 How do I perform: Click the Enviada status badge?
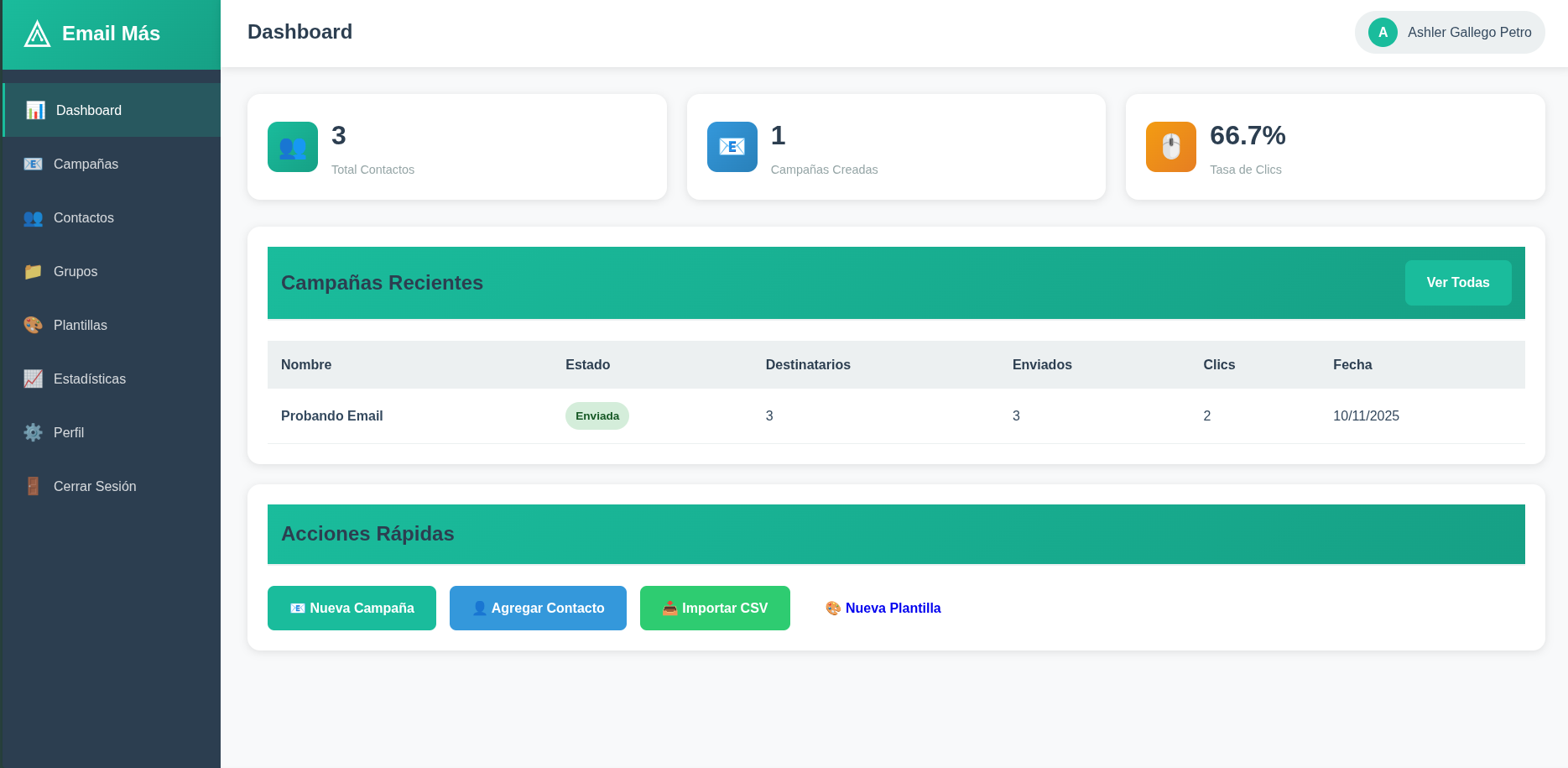pyautogui.click(x=597, y=416)
